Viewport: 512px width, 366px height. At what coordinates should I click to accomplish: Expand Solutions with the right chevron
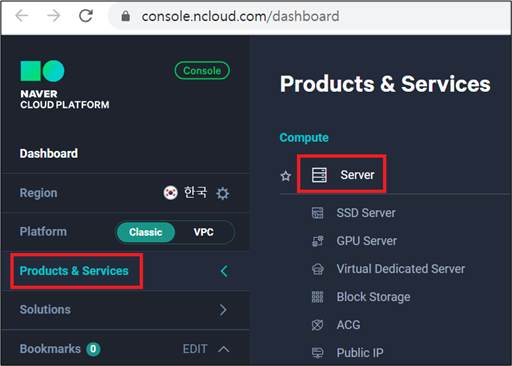(x=223, y=310)
